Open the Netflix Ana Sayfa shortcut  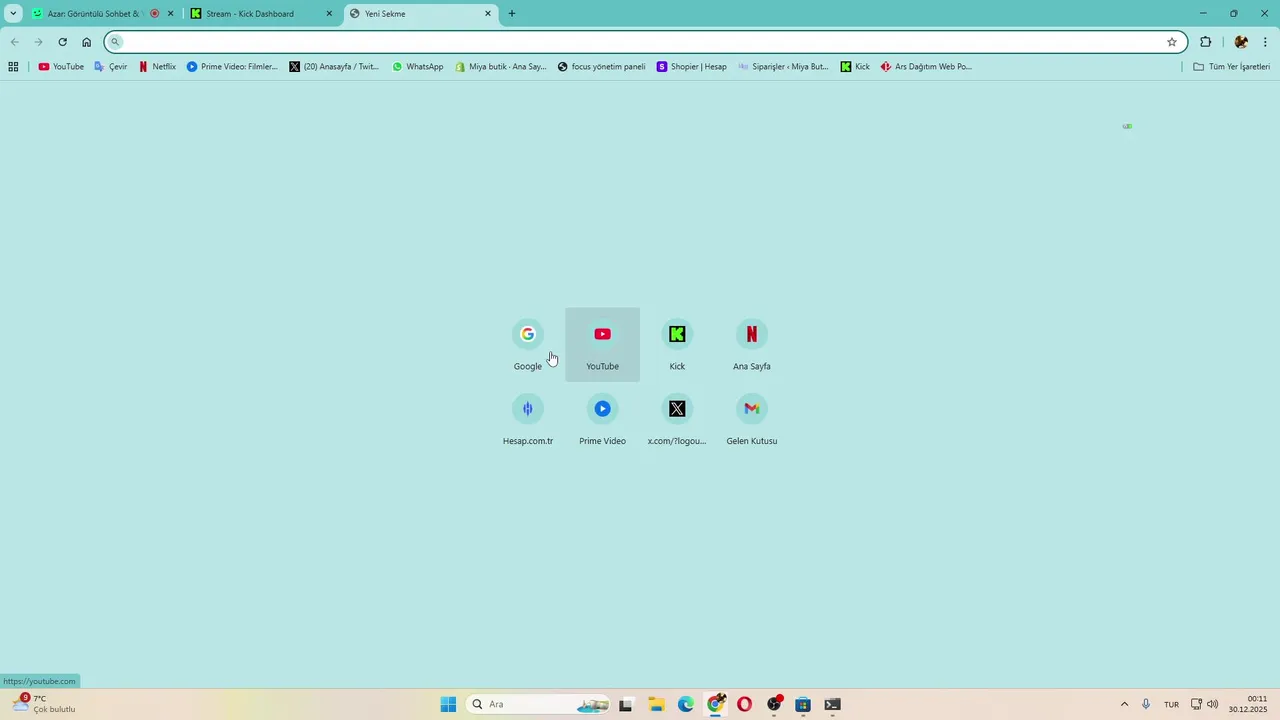(x=752, y=345)
